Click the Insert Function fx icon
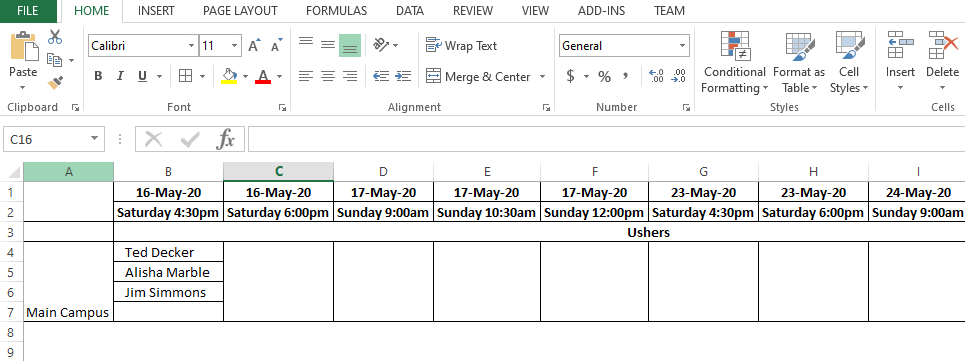This screenshot has height=361, width=965. click(x=225, y=139)
